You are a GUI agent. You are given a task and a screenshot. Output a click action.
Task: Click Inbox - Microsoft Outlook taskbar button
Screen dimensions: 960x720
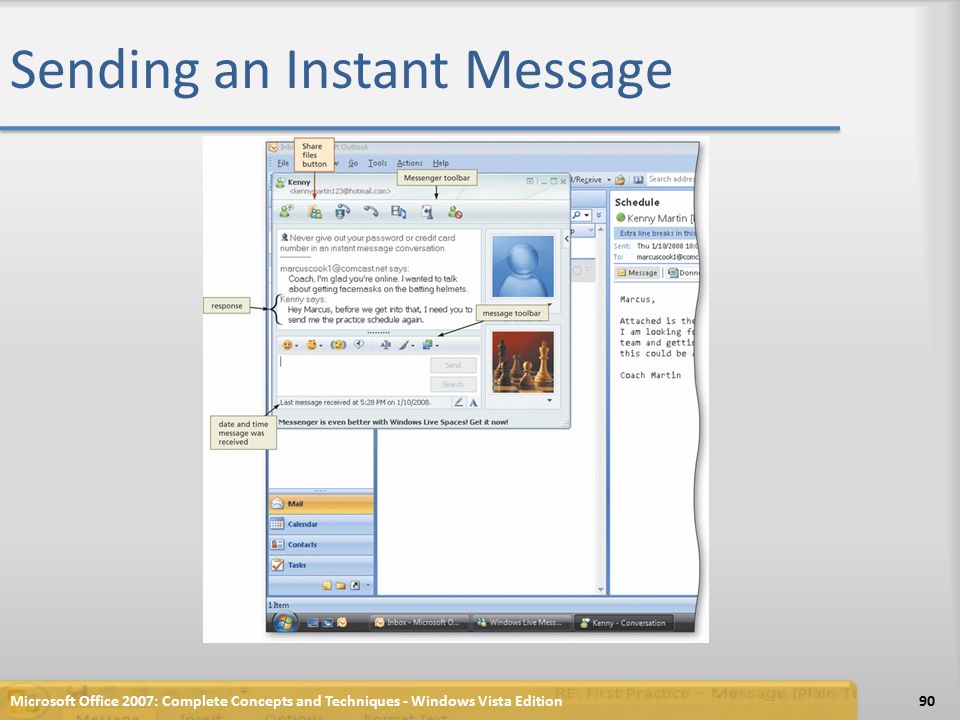pos(419,623)
